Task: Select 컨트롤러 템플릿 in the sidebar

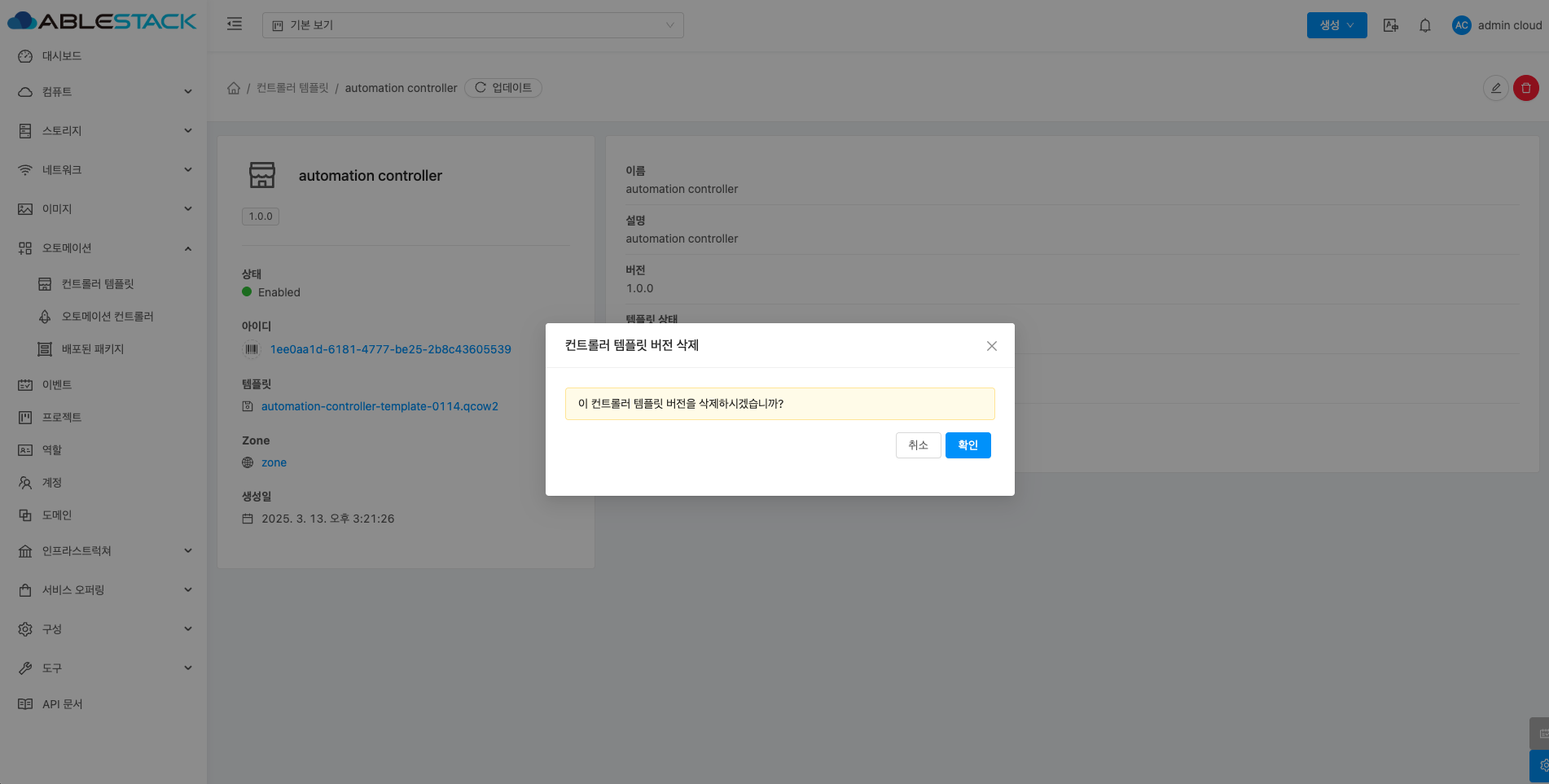Action: pos(103,284)
